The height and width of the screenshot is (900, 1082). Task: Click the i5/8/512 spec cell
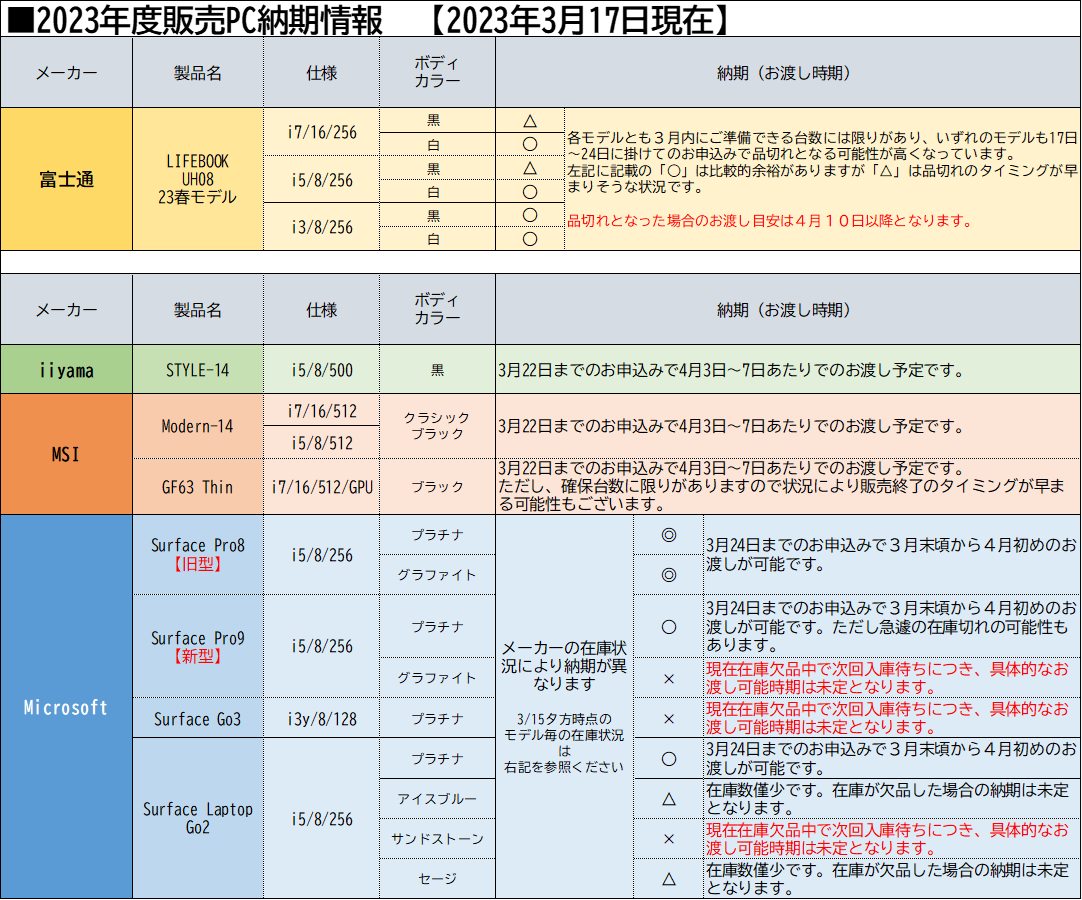coord(322,442)
